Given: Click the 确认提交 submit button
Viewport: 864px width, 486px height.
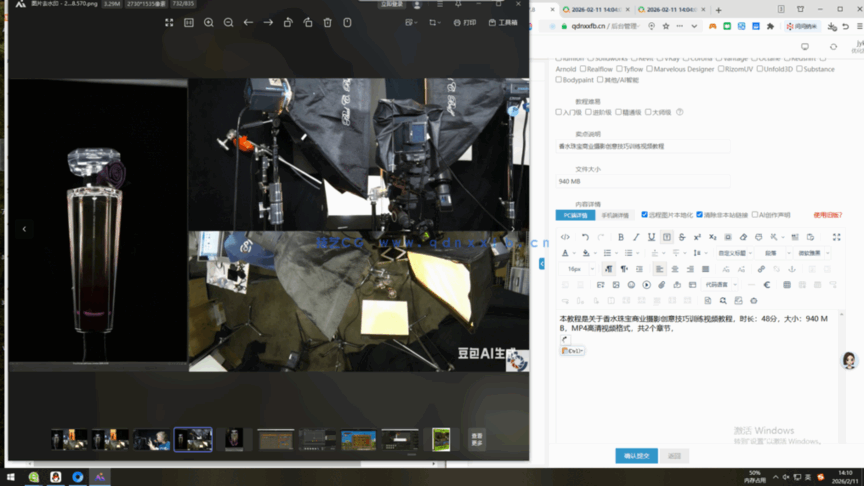Looking at the screenshot, I should (636, 456).
